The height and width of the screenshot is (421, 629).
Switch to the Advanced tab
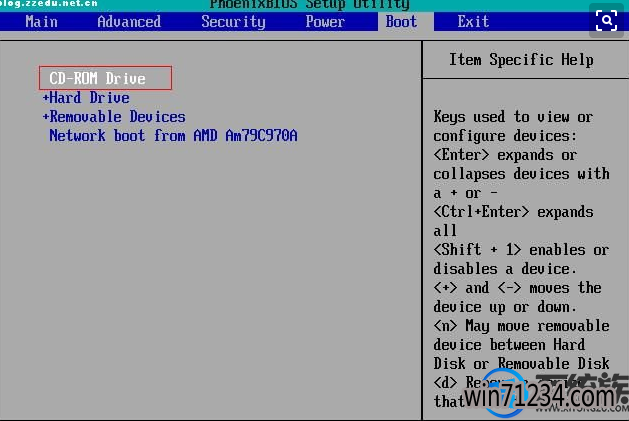[129, 22]
